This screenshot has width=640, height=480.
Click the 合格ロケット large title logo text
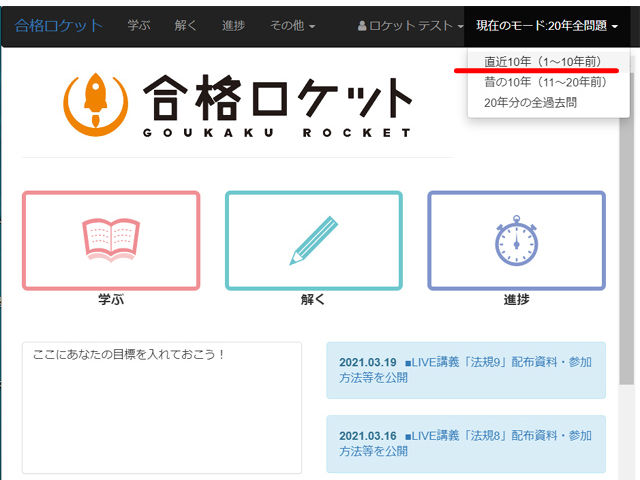(277, 98)
